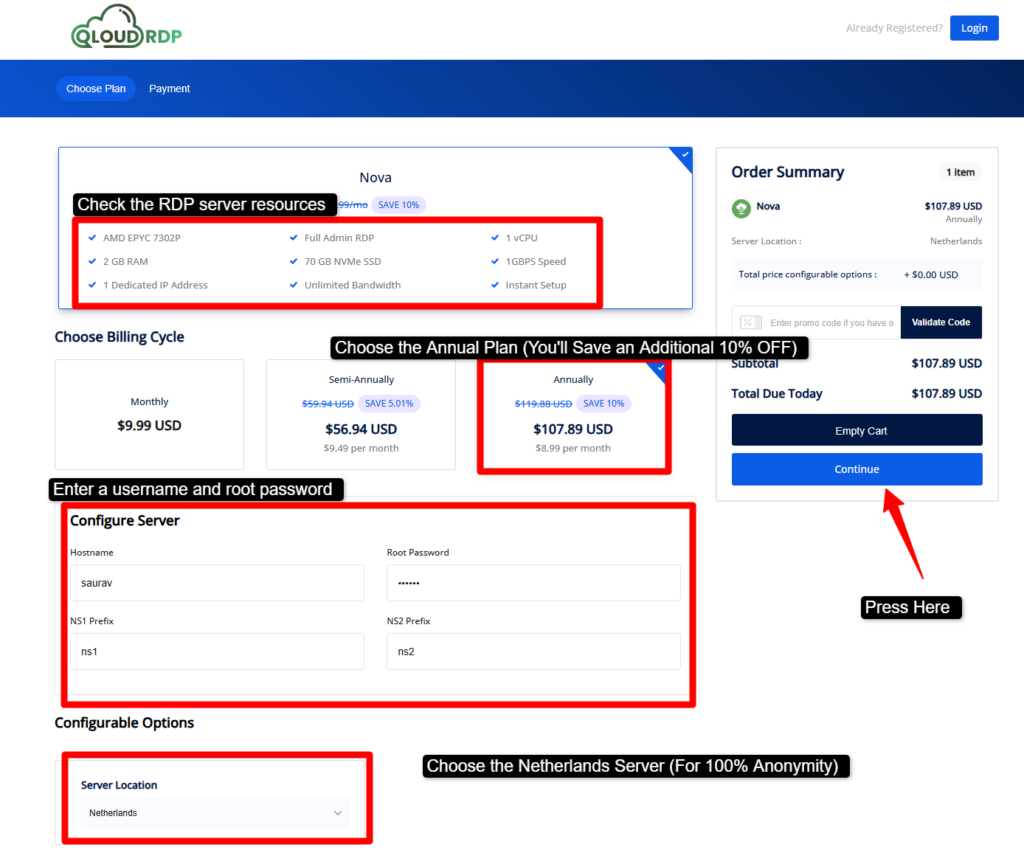The image size is (1024, 850).
Task: Click the NS1 Prefix input field
Action: pos(217,652)
